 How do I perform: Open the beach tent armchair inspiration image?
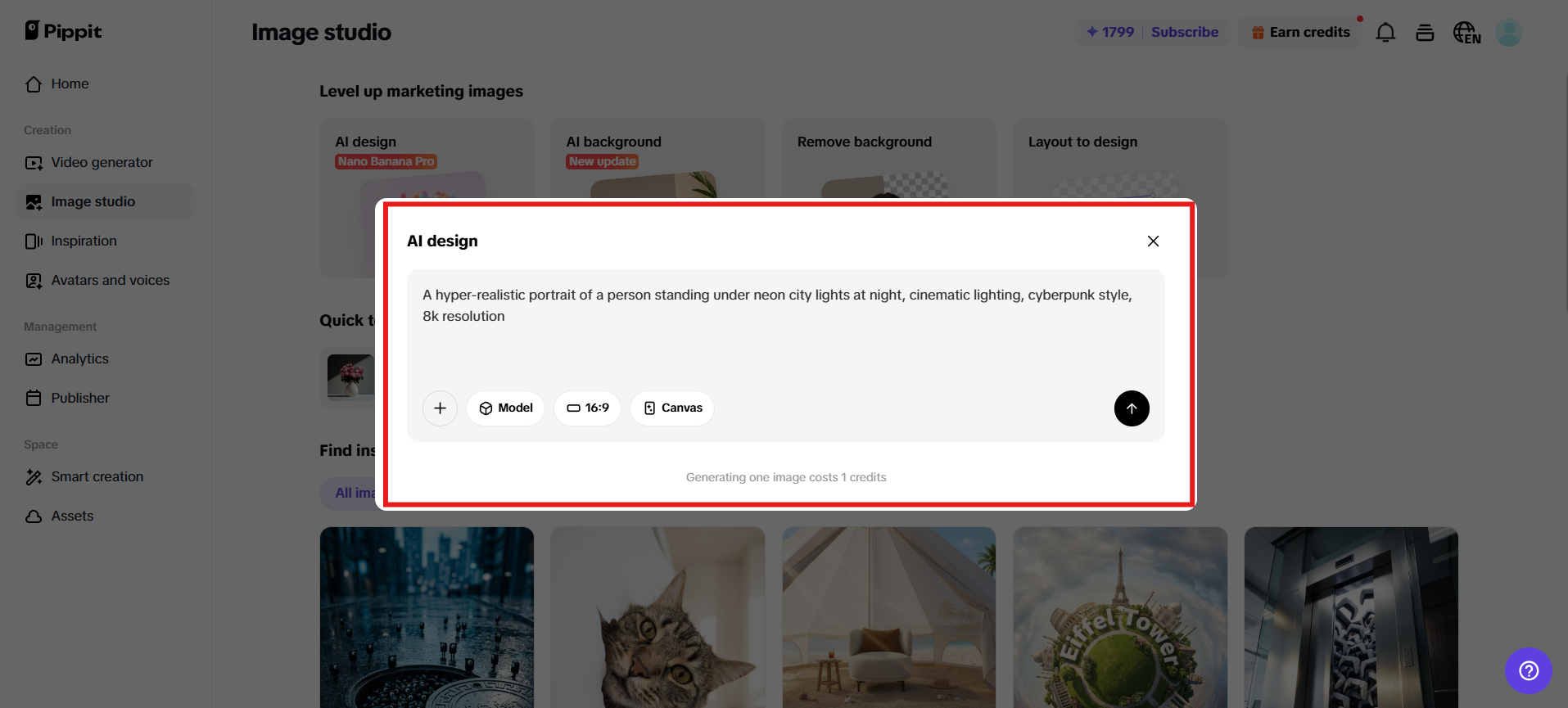pos(888,617)
